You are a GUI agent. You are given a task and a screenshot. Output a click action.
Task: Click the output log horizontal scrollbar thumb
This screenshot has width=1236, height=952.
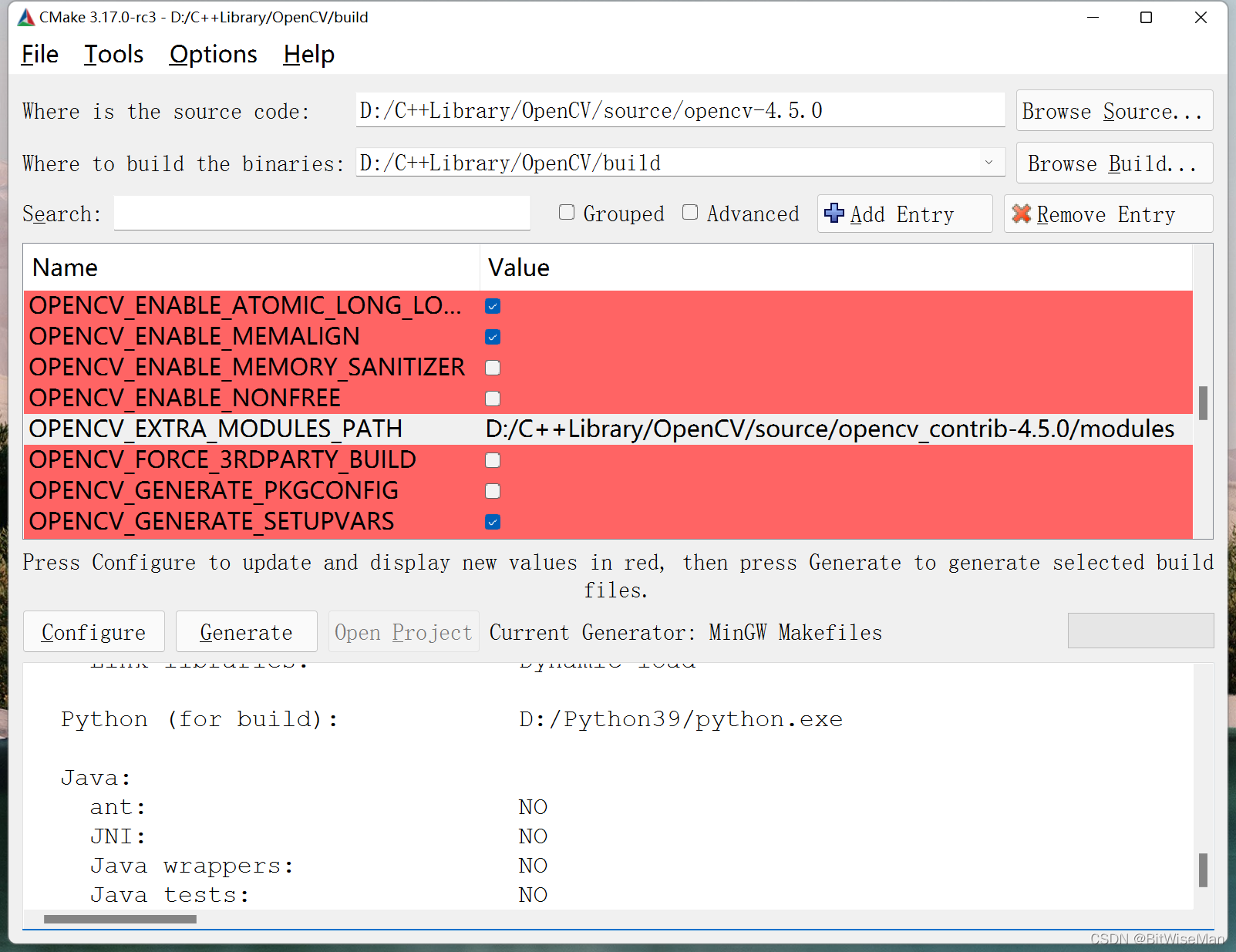point(120,919)
